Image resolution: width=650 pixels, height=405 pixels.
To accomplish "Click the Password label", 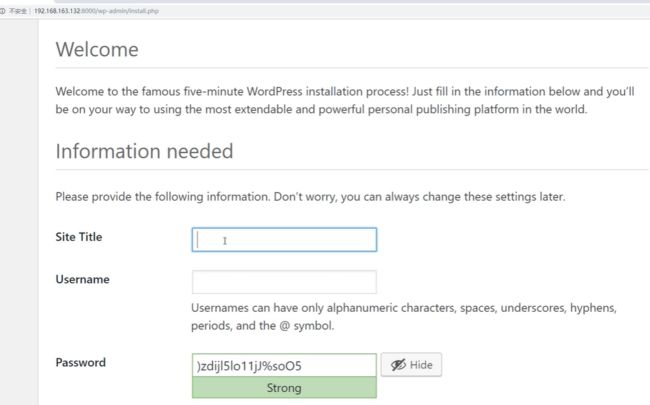I will coord(80,362).
